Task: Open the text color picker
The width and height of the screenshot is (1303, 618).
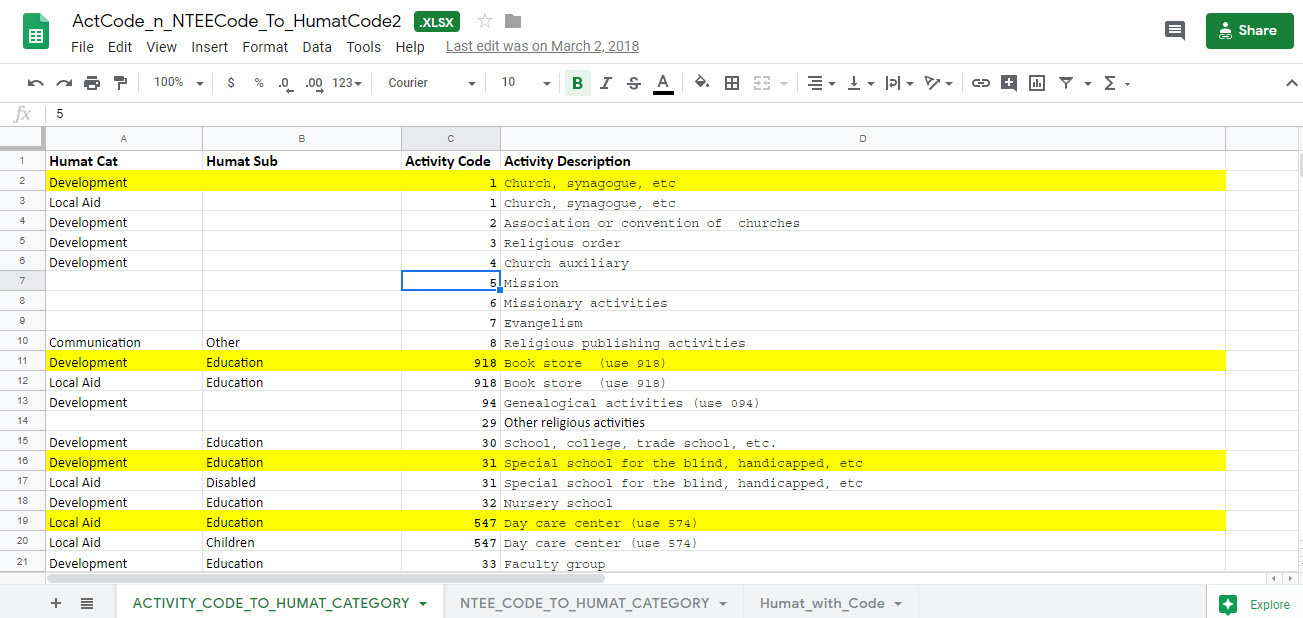Action: click(x=663, y=83)
